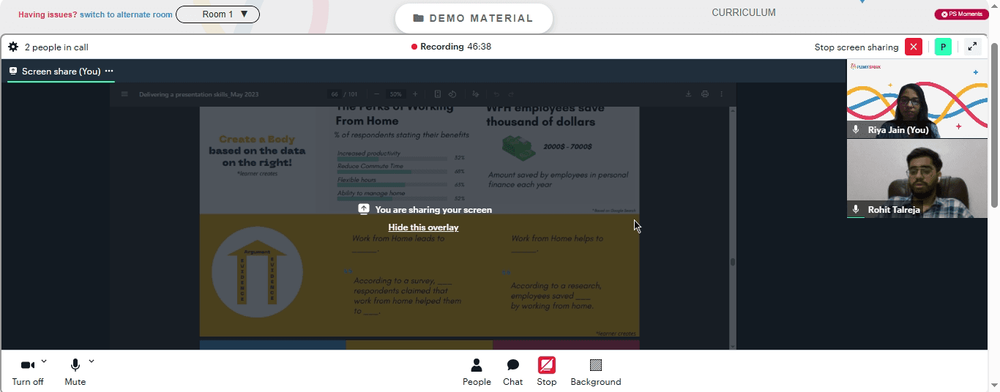The image size is (1000, 392).
Task: Expand camera options chevron
Action: (x=43, y=361)
